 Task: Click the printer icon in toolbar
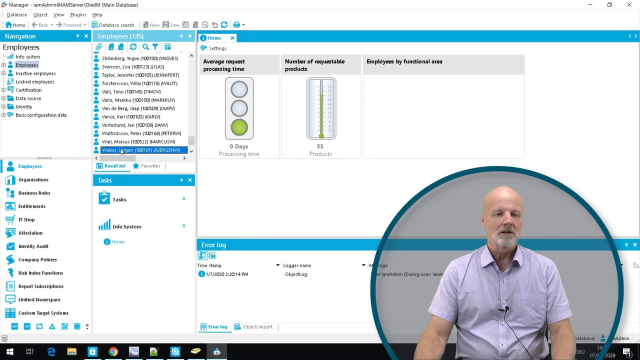[x=236, y=25]
